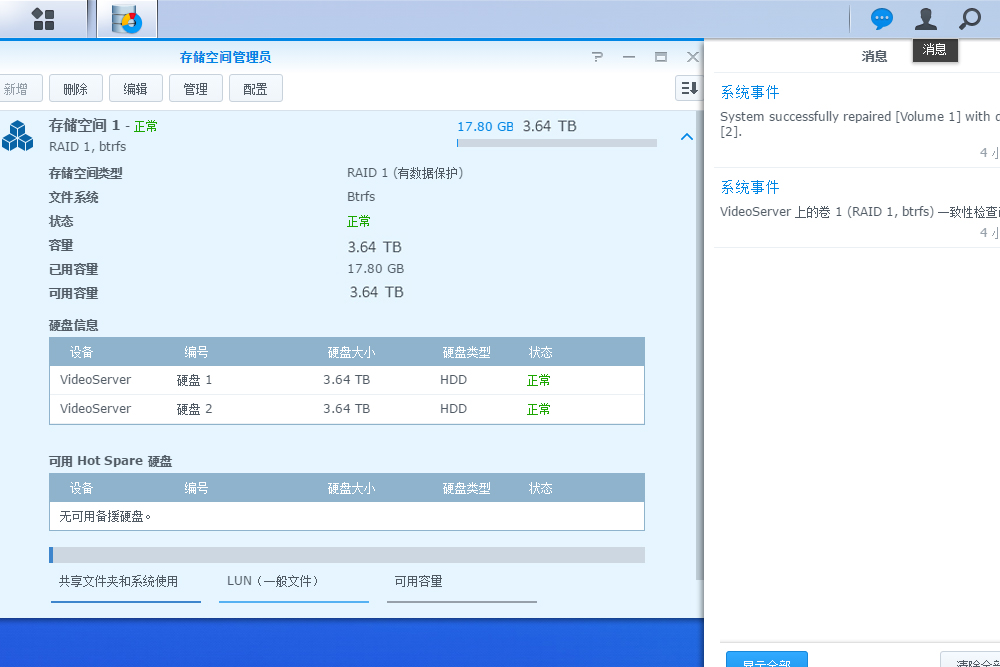Viewport: 1000px width, 667px height.
Task: Click the 新增 button
Action: click(20, 88)
